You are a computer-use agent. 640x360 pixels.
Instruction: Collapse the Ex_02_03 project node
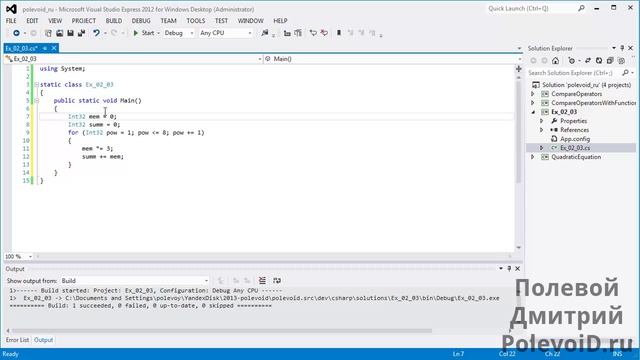(x=533, y=112)
